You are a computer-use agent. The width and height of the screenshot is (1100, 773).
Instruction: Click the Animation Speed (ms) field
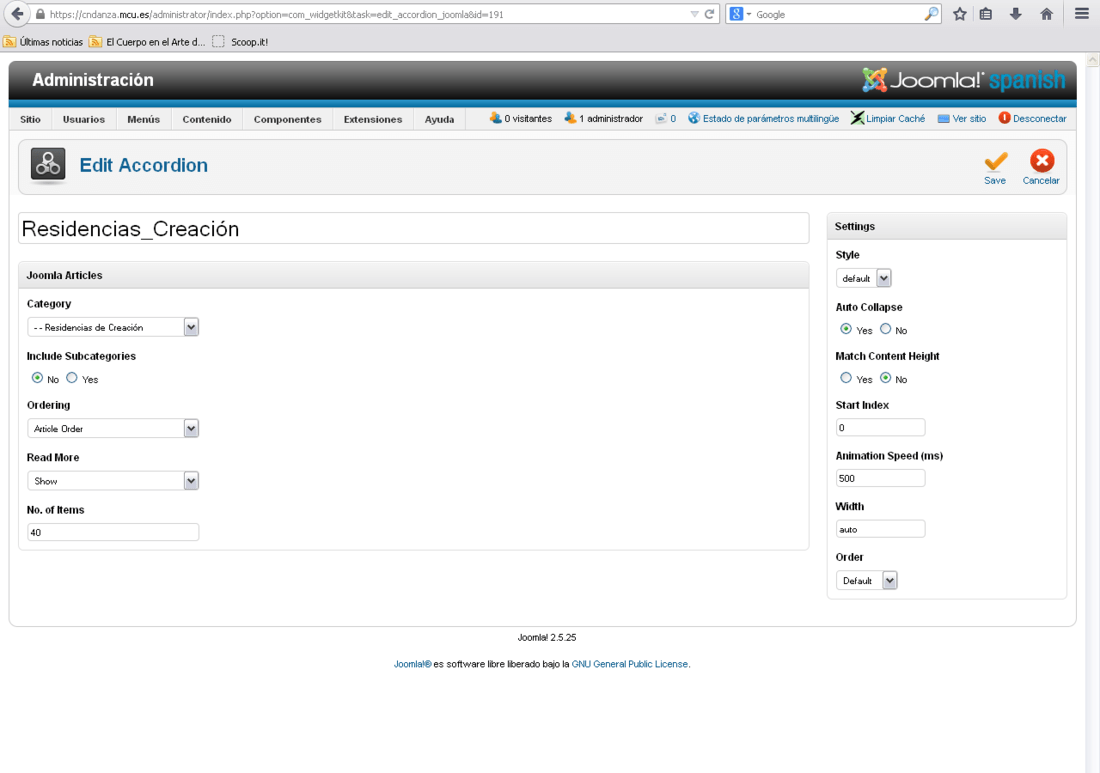pos(880,478)
